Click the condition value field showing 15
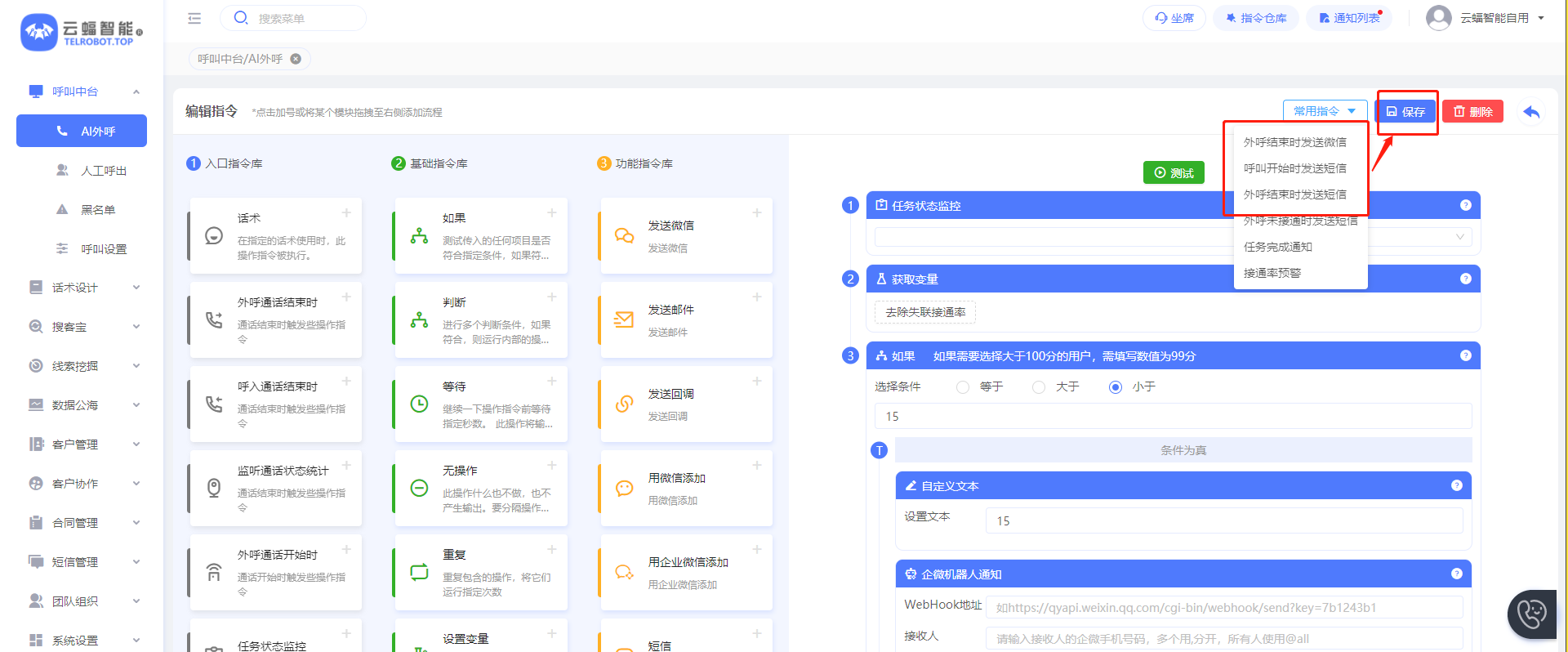Image resolution: width=1568 pixels, height=652 pixels. (x=1173, y=416)
